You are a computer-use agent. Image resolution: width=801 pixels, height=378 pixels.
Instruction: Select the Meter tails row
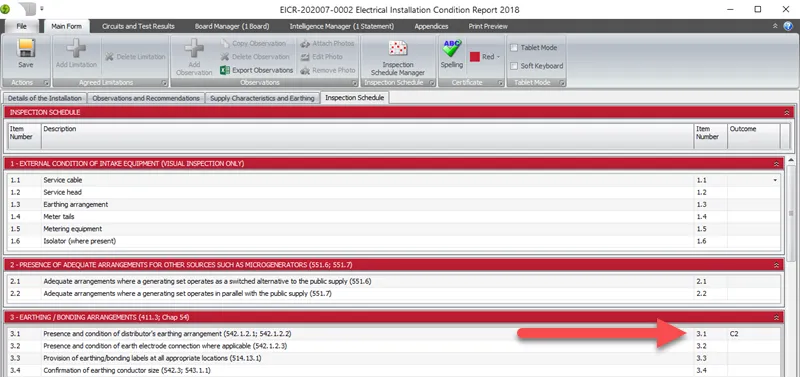tap(393, 217)
